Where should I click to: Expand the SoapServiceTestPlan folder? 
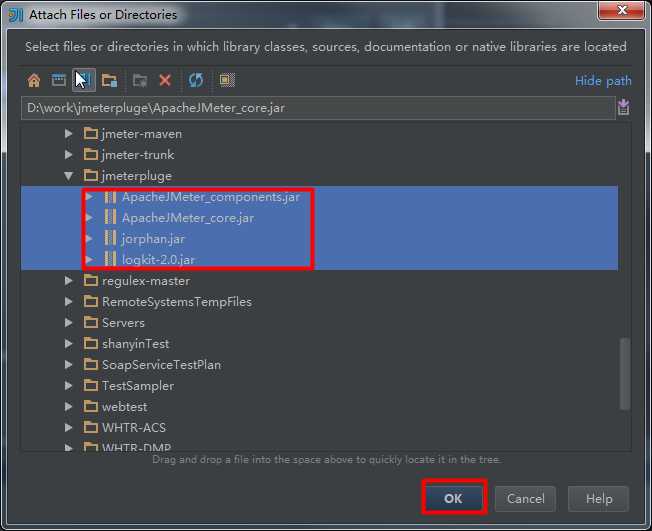69,365
